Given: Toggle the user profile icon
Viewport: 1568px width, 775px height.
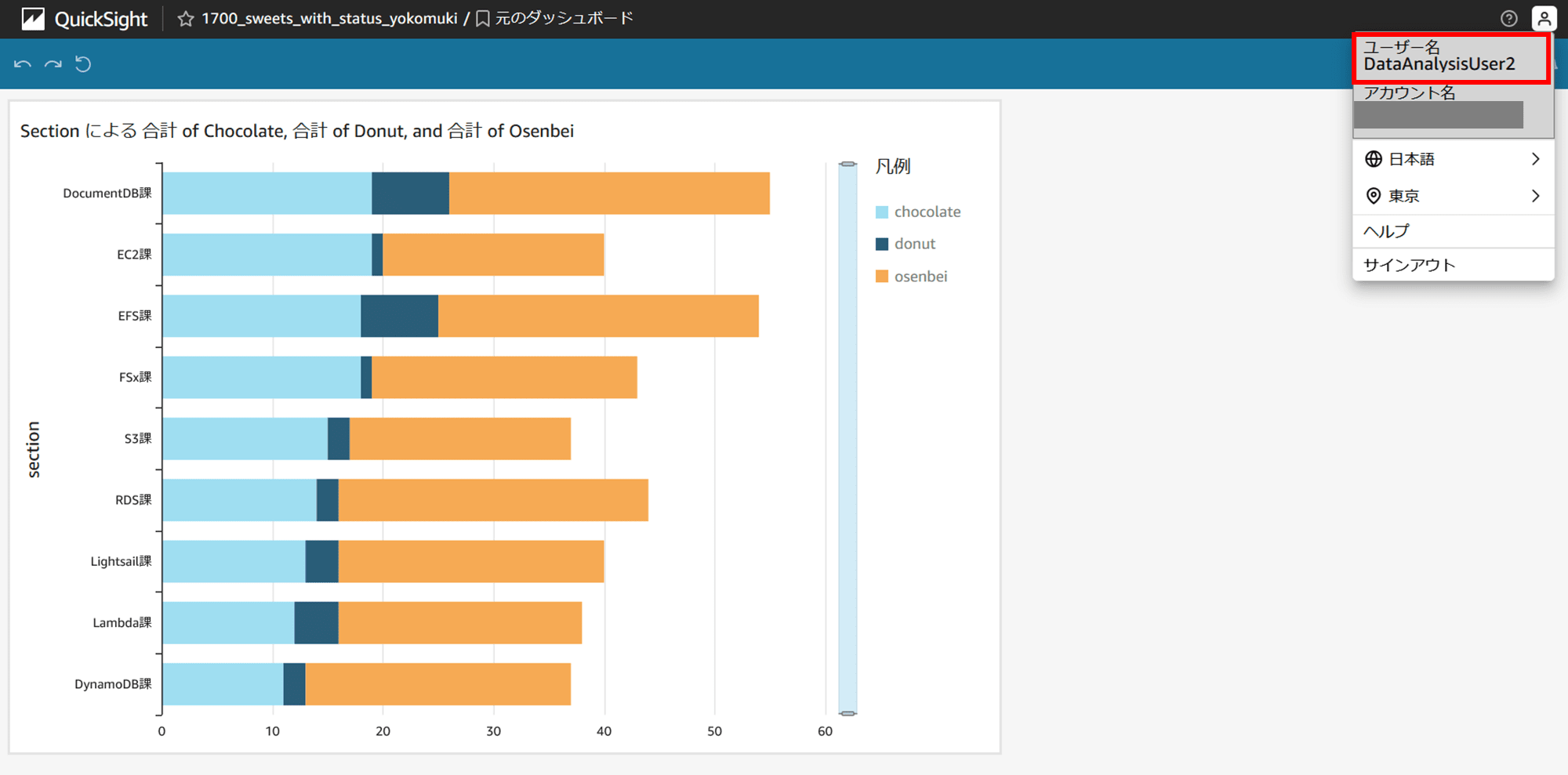Looking at the screenshot, I should tap(1544, 19).
